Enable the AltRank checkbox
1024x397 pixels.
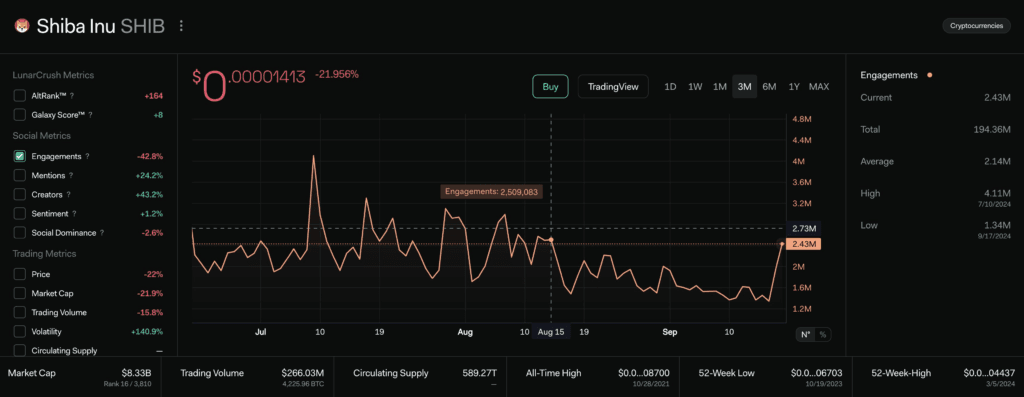pos(20,96)
